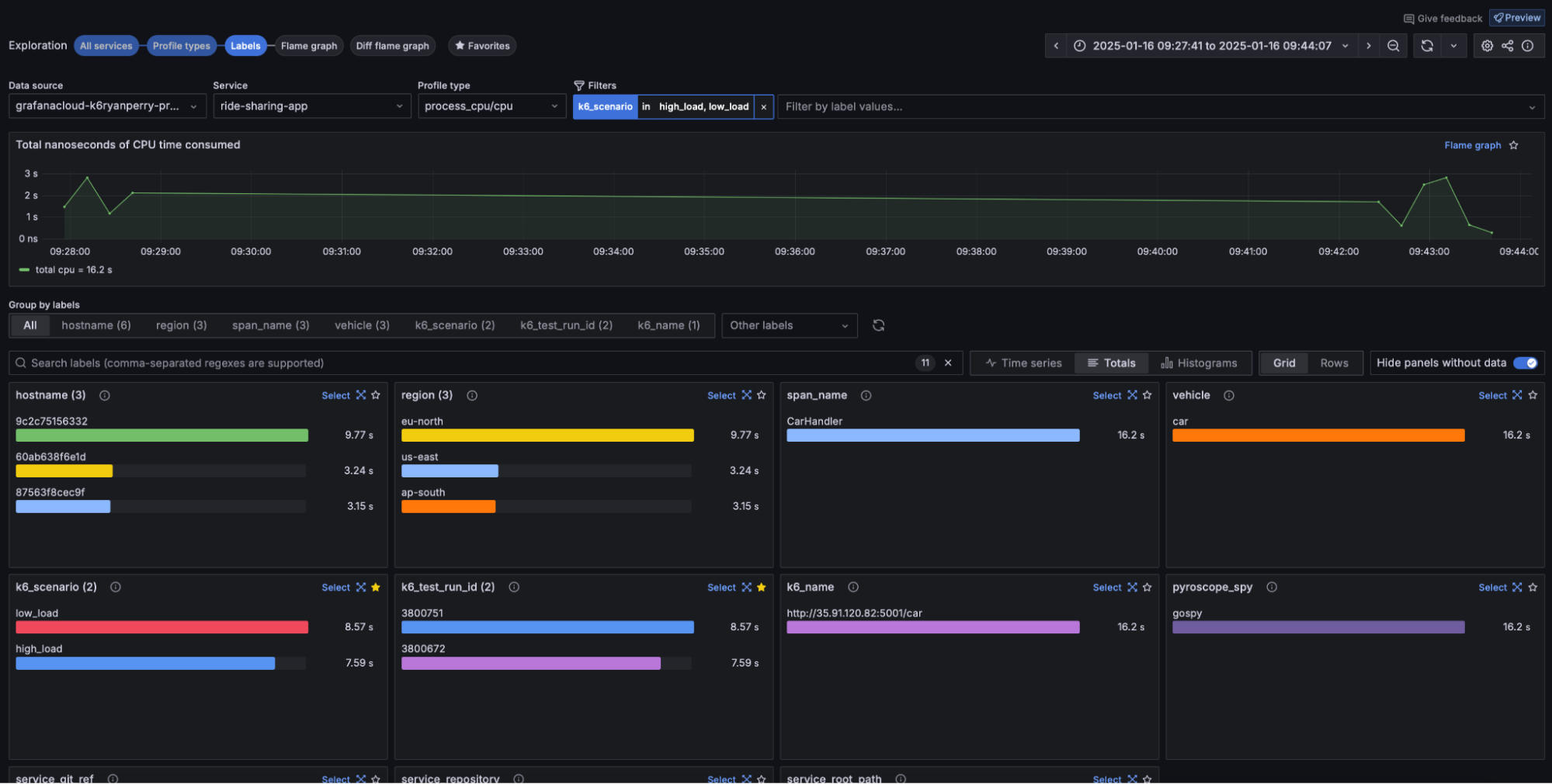The width and height of the screenshot is (1552, 784).
Task: Open the Flame graph tab
Action: click(309, 46)
